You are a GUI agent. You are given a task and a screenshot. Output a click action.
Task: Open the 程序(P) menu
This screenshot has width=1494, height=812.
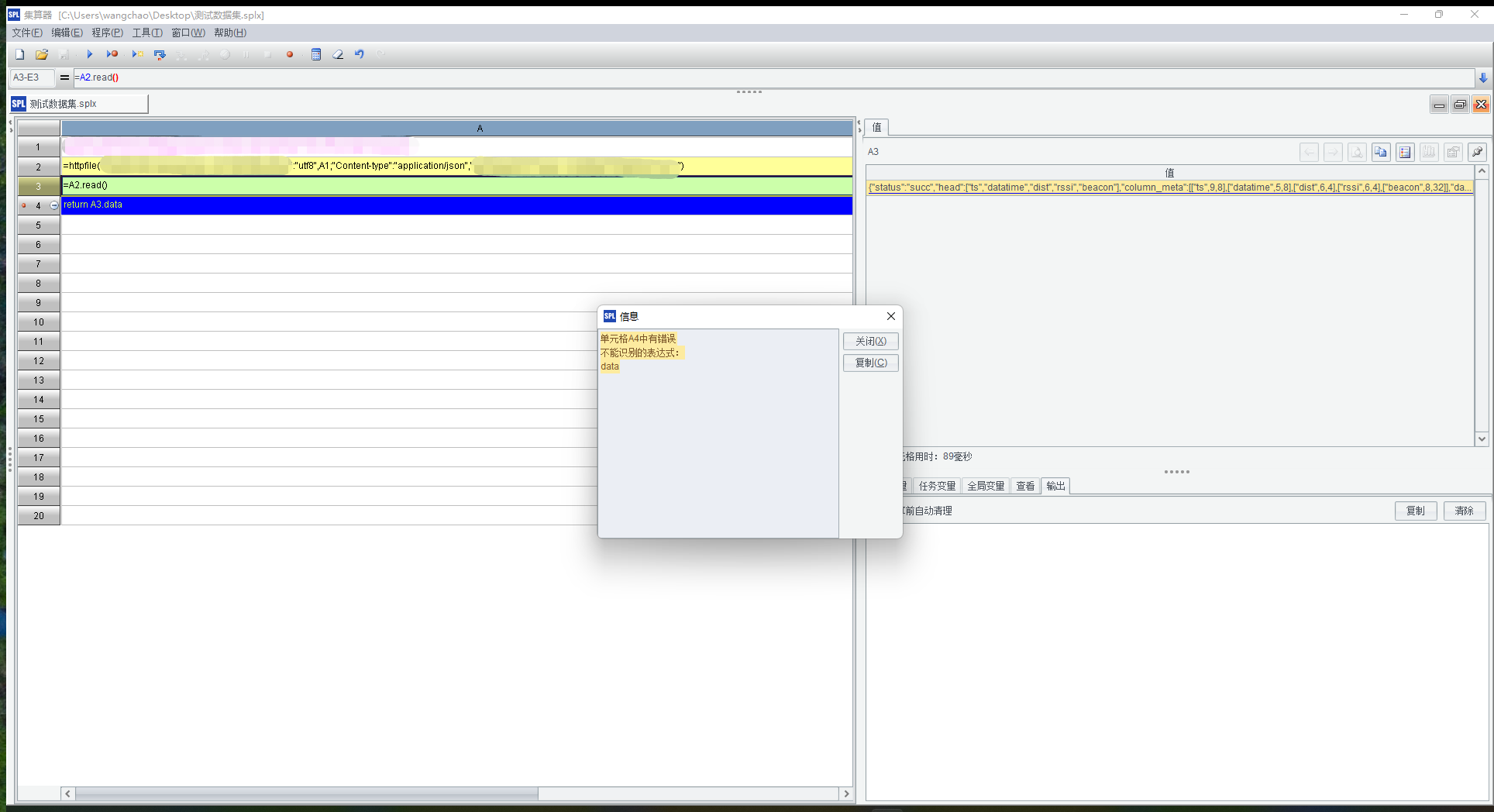107,33
